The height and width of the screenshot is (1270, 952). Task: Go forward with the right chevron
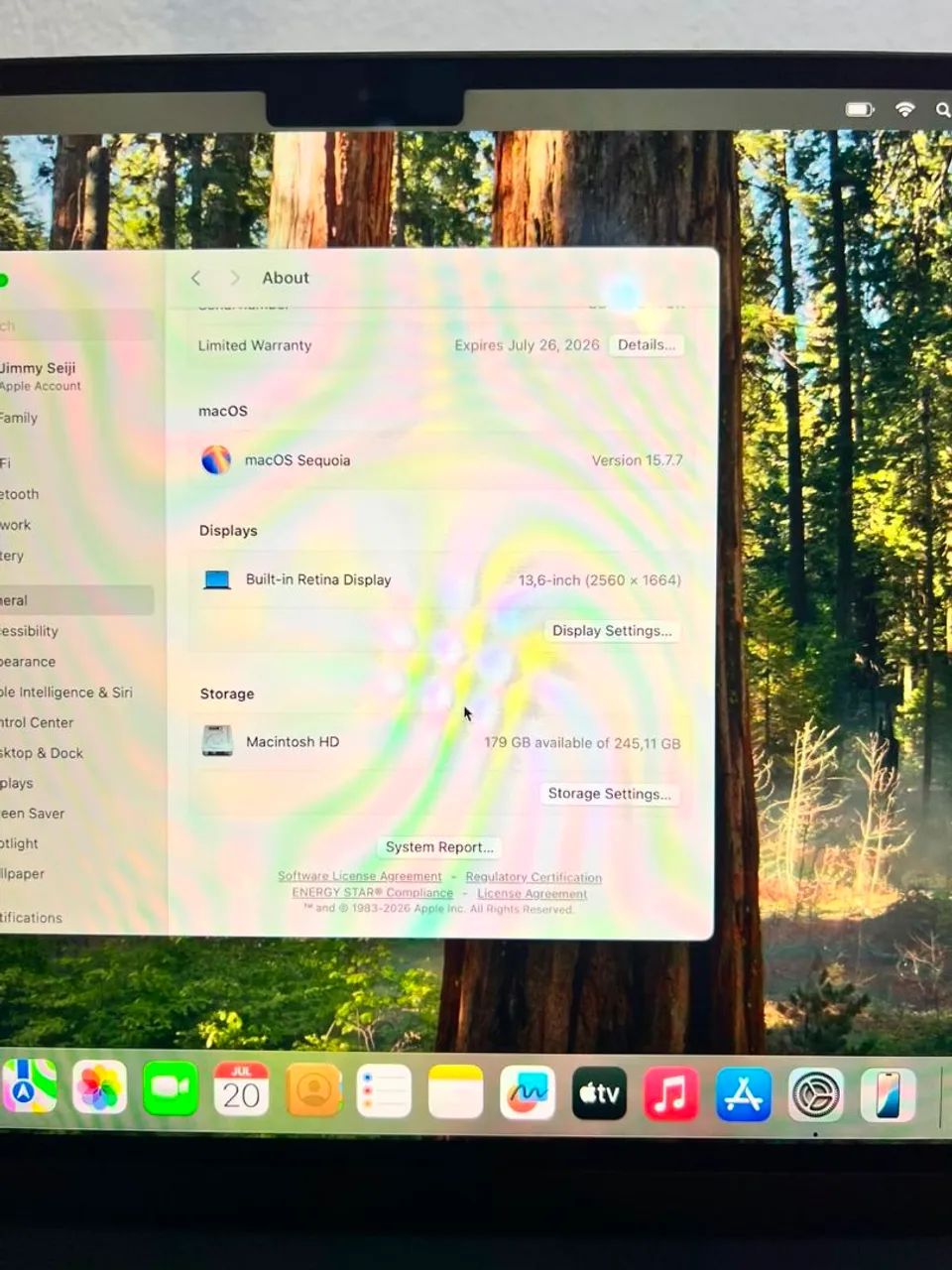pos(235,278)
